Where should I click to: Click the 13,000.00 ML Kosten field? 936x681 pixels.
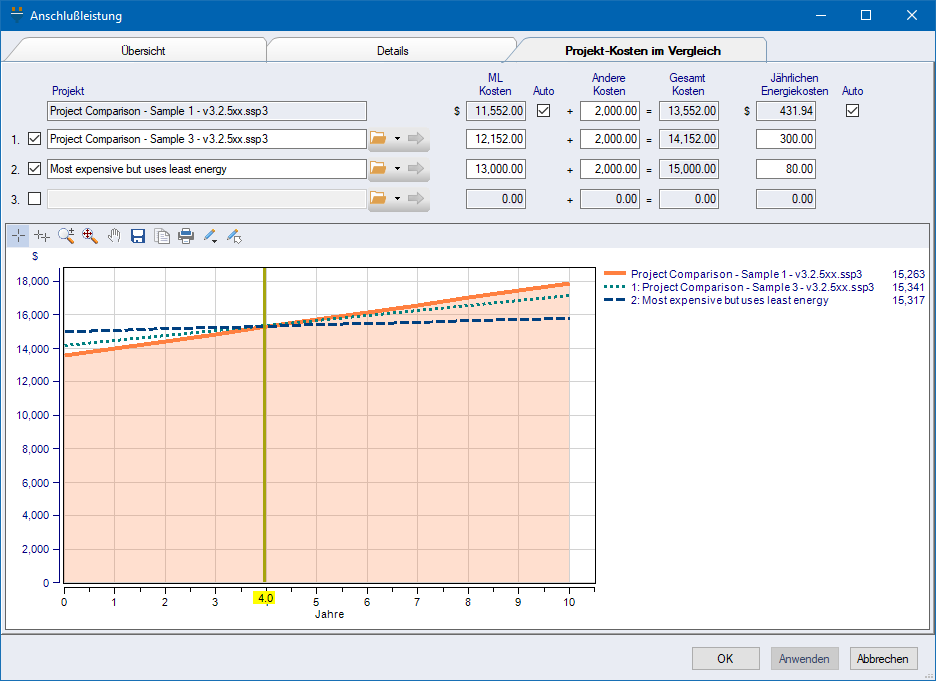pyautogui.click(x=496, y=169)
